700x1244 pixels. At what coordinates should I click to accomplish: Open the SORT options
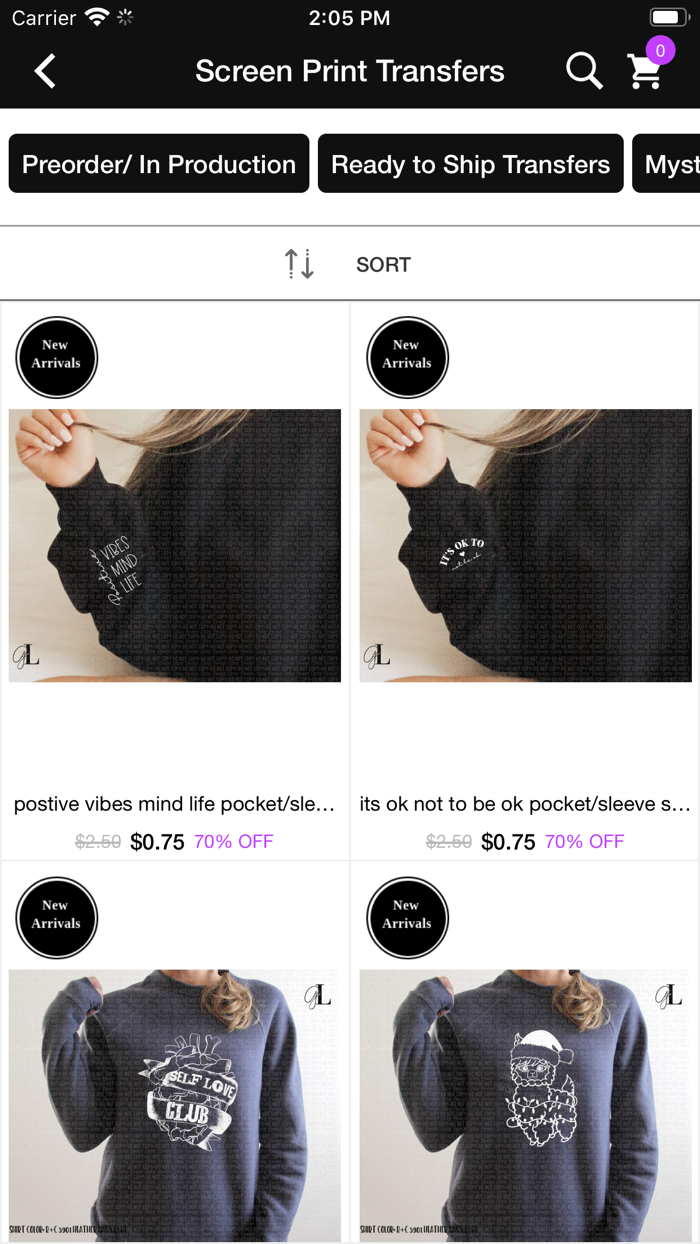coord(383,265)
